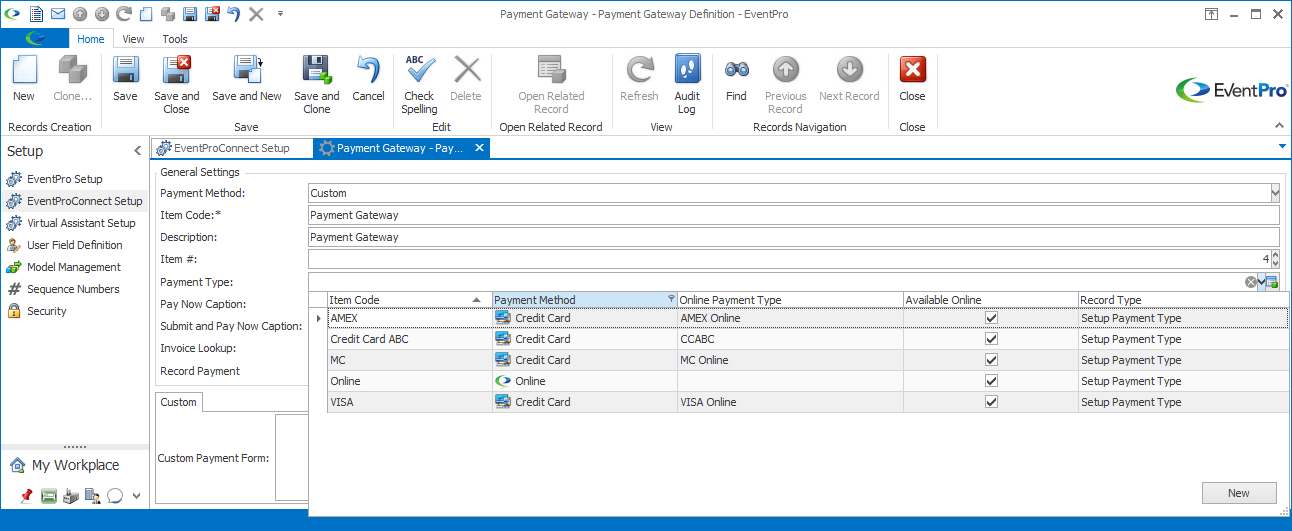Select the Custom tab
The height and width of the screenshot is (531, 1292).
pyautogui.click(x=179, y=402)
